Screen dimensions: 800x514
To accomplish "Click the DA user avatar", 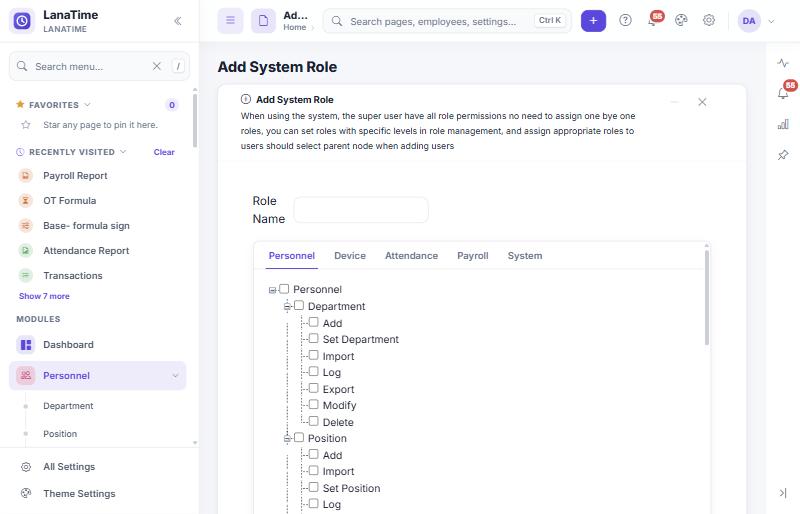I will pos(749,21).
